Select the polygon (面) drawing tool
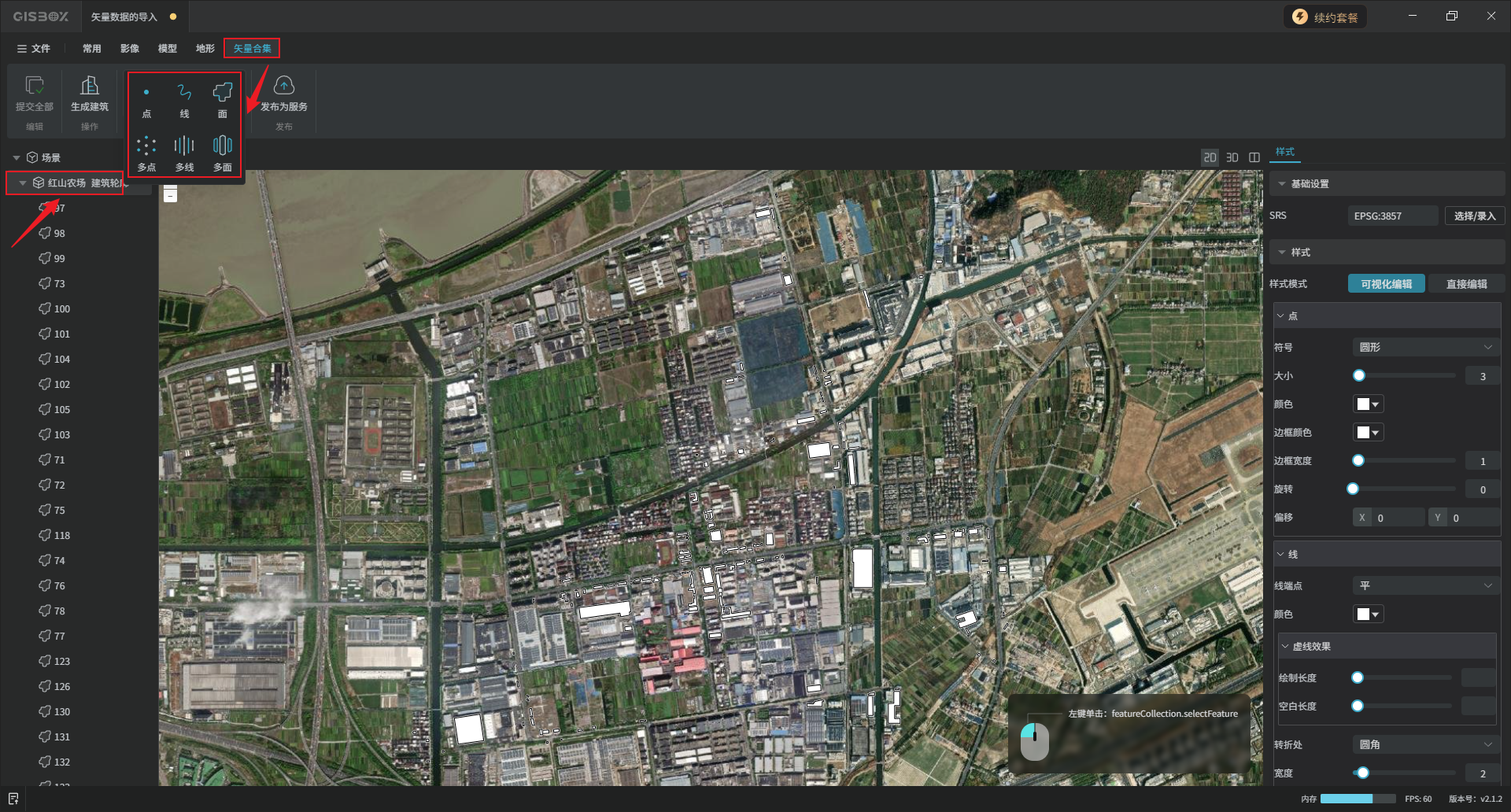Viewport: 1511px width, 812px height. click(x=223, y=100)
